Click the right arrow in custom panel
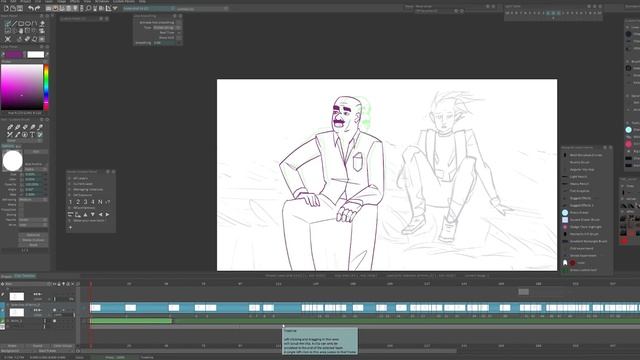Image resolution: width=640 pixels, height=360 pixels. 107,214
